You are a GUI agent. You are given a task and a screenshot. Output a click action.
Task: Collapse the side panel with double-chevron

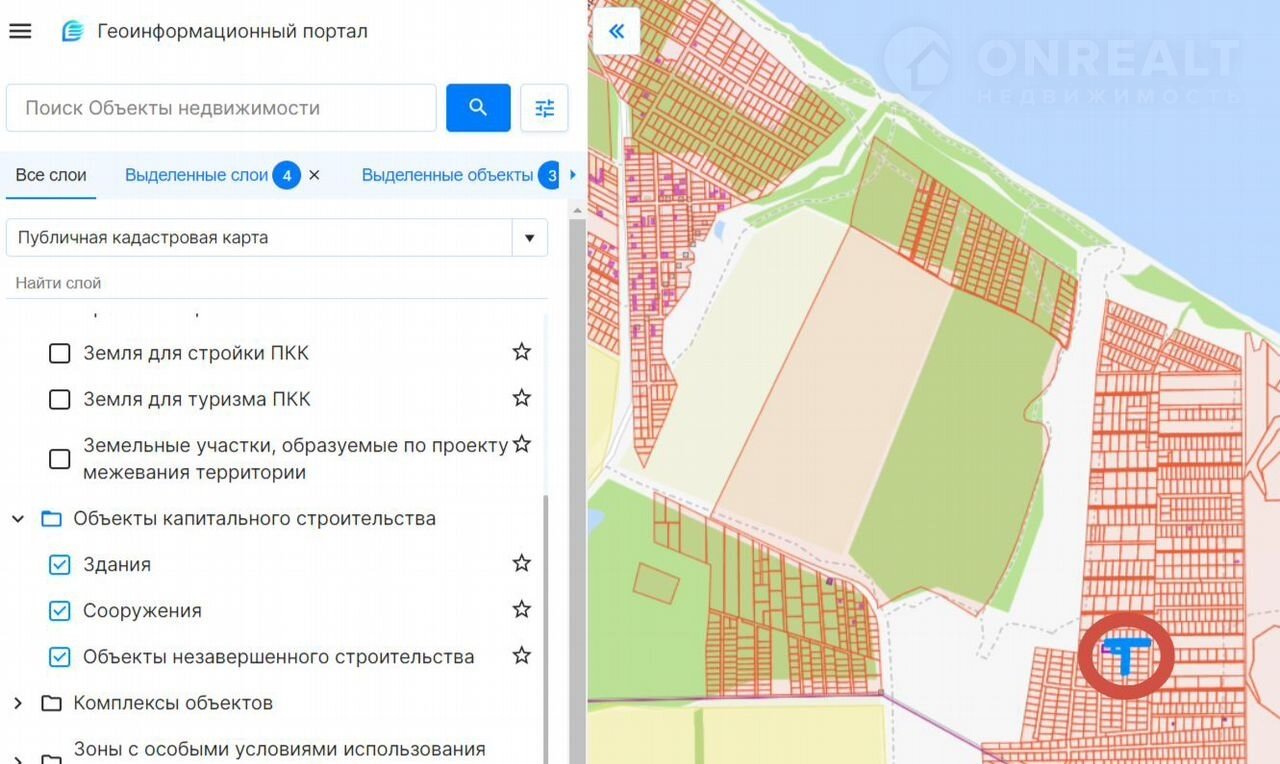point(616,32)
